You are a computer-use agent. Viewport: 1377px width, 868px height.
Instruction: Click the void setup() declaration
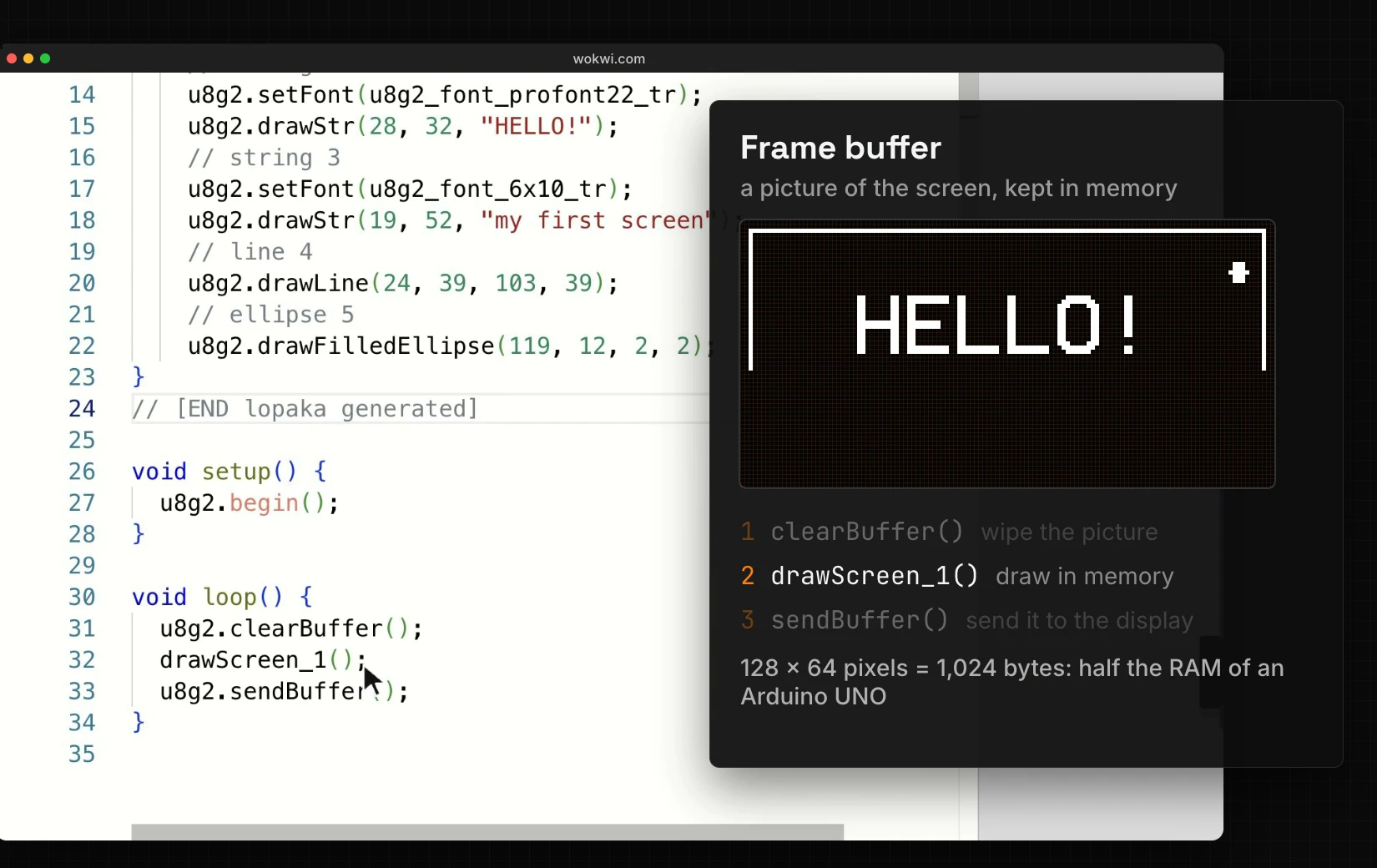pos(229,472)
